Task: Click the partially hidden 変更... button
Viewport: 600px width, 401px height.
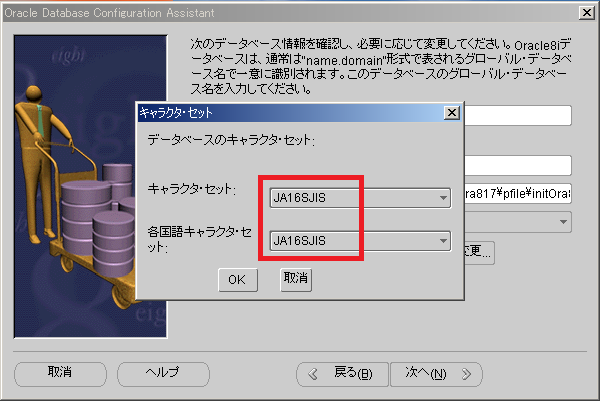Action: click(479, 253)
